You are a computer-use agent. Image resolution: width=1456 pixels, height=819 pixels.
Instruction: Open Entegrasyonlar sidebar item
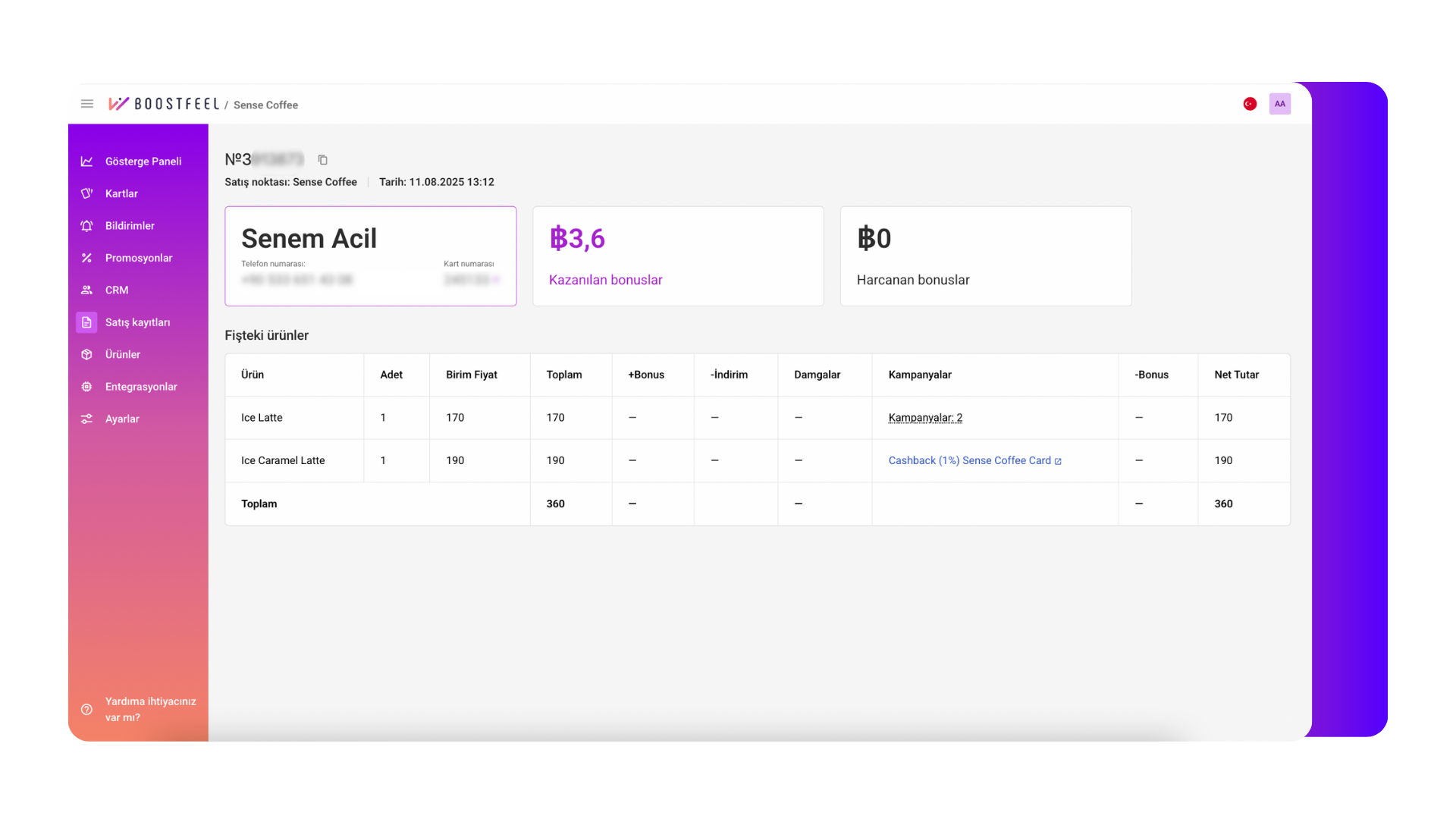click(140, 387)
